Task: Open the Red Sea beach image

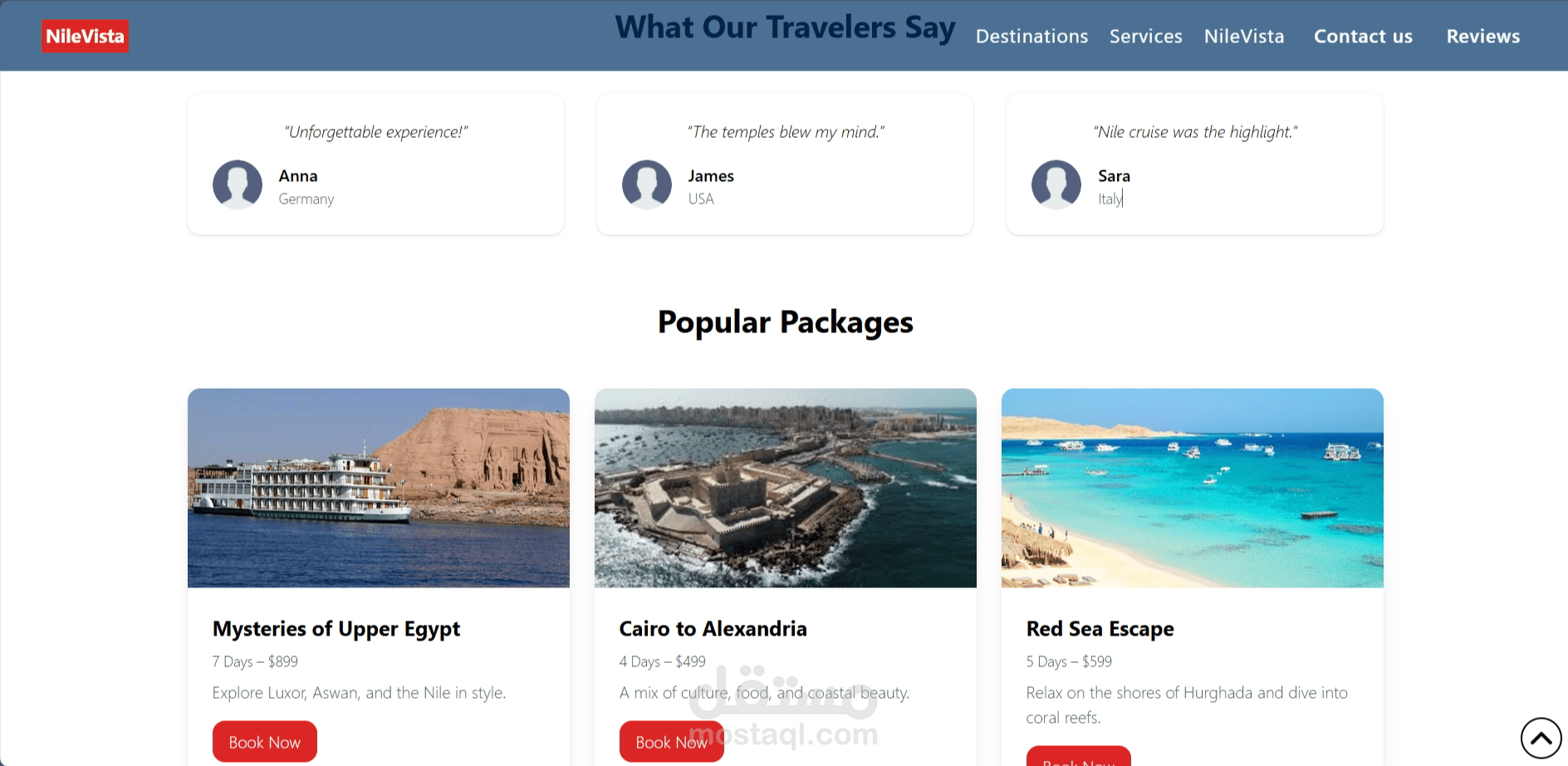Action: click(1193, 488)
